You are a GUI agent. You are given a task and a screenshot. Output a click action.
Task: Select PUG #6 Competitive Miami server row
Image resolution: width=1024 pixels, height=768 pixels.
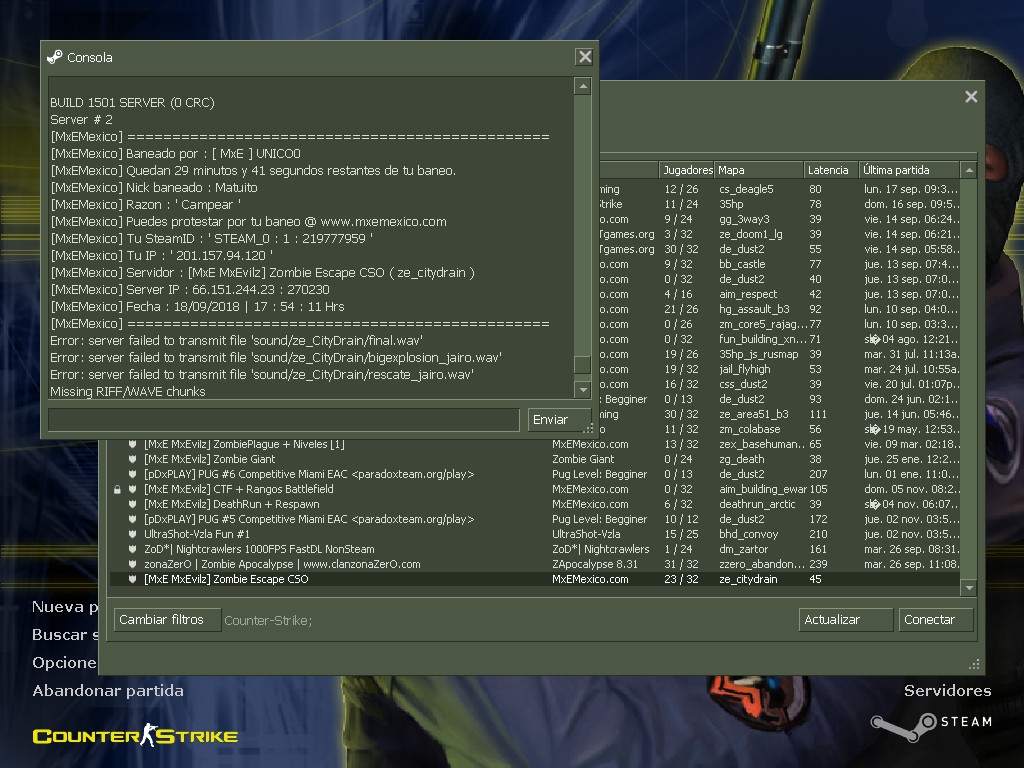535,474
